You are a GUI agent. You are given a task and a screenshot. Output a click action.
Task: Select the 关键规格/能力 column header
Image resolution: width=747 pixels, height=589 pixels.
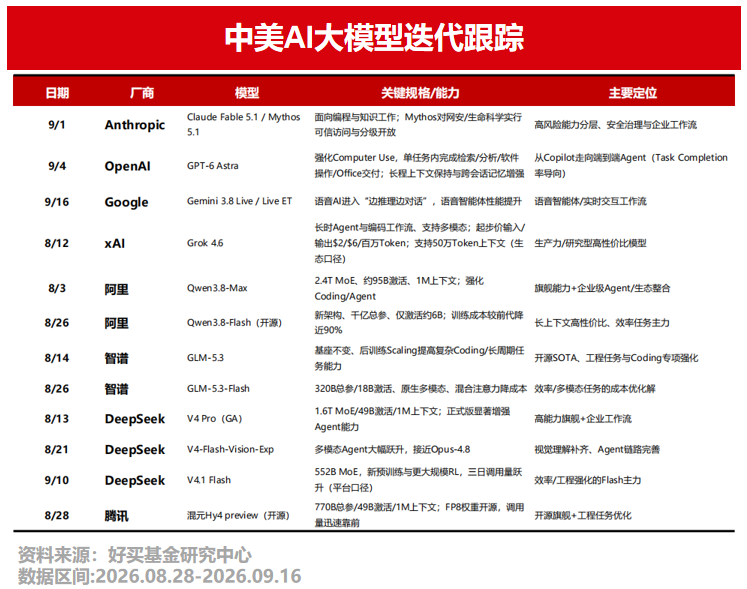coord(420,92)
